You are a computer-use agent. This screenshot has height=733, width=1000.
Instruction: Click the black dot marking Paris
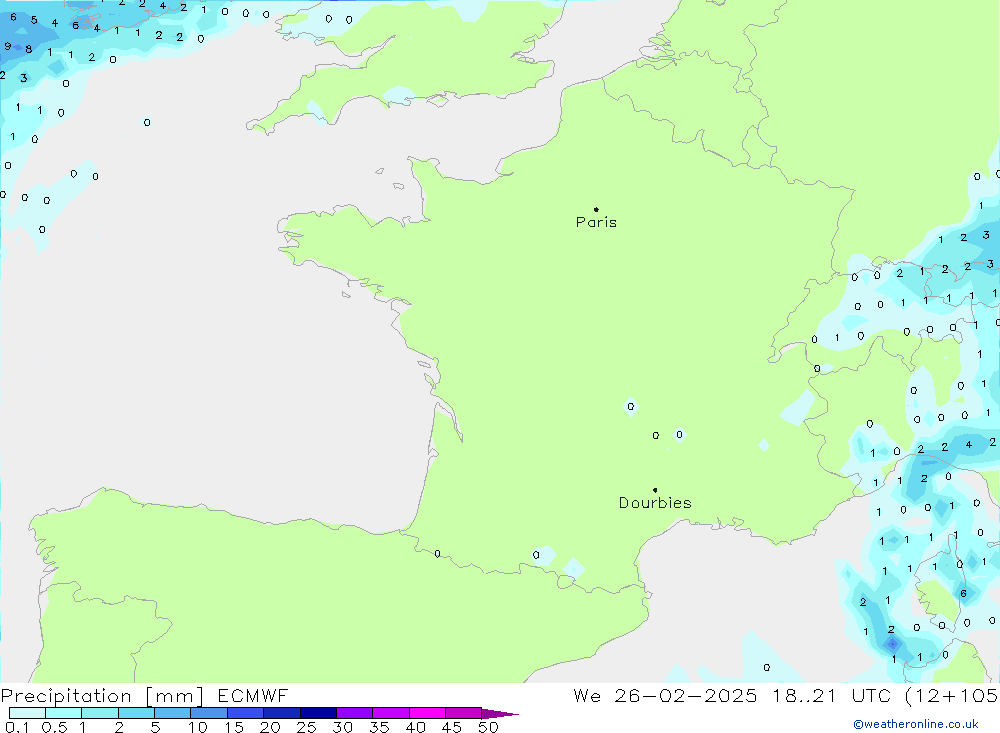pos(596,209)
